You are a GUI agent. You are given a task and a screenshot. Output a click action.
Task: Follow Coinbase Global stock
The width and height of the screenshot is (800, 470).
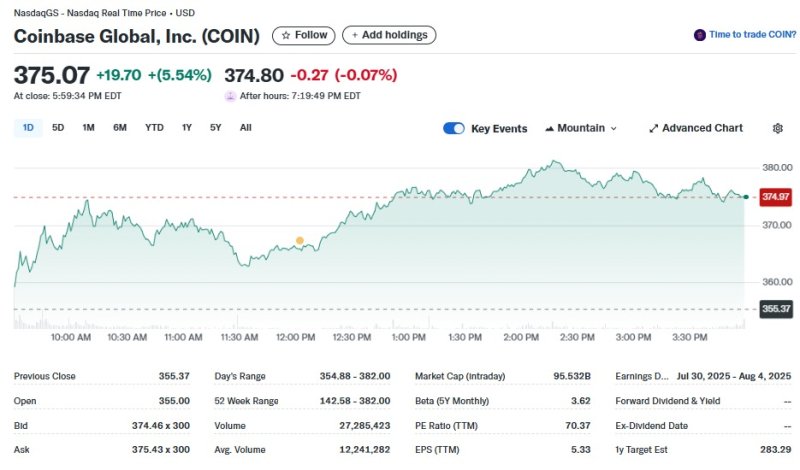(304, 35)
